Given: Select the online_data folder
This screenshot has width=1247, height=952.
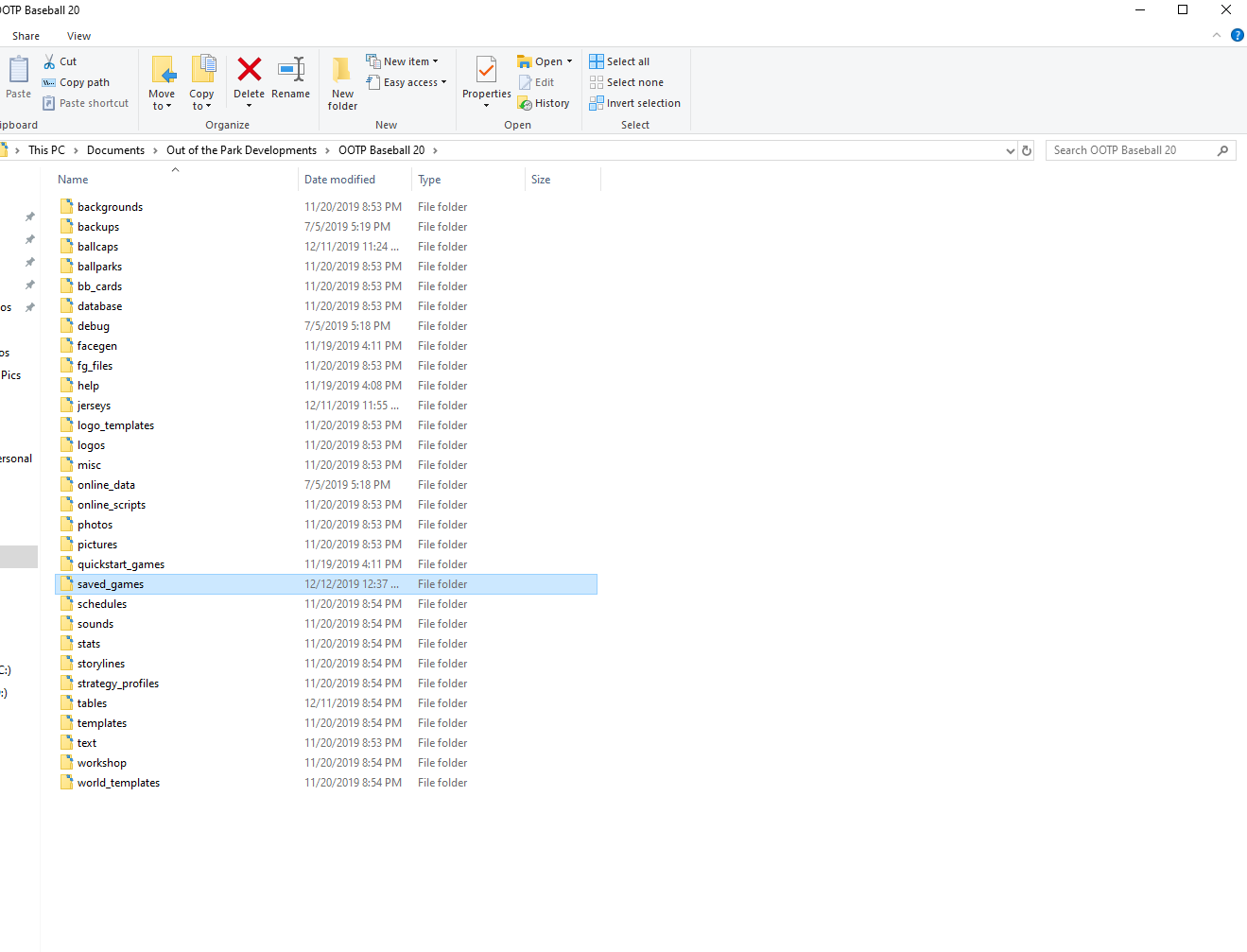Looking at the screenshot, I should pyautogui.click(x=106, y=485).
